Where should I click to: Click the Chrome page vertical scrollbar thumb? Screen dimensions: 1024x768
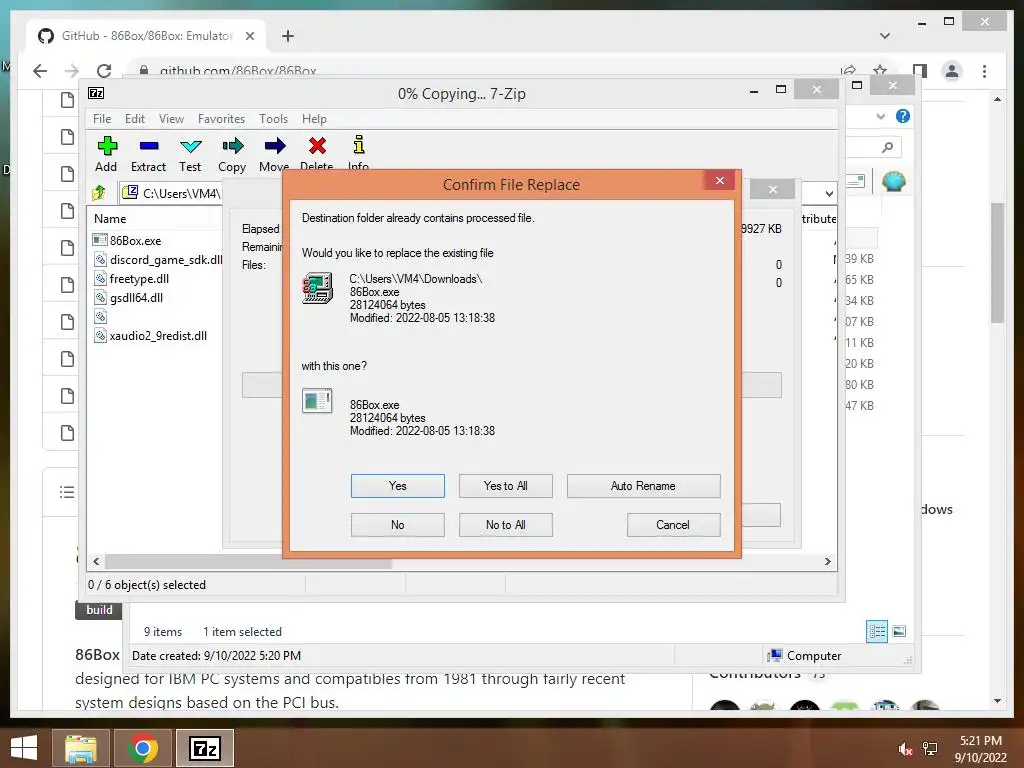997,263
